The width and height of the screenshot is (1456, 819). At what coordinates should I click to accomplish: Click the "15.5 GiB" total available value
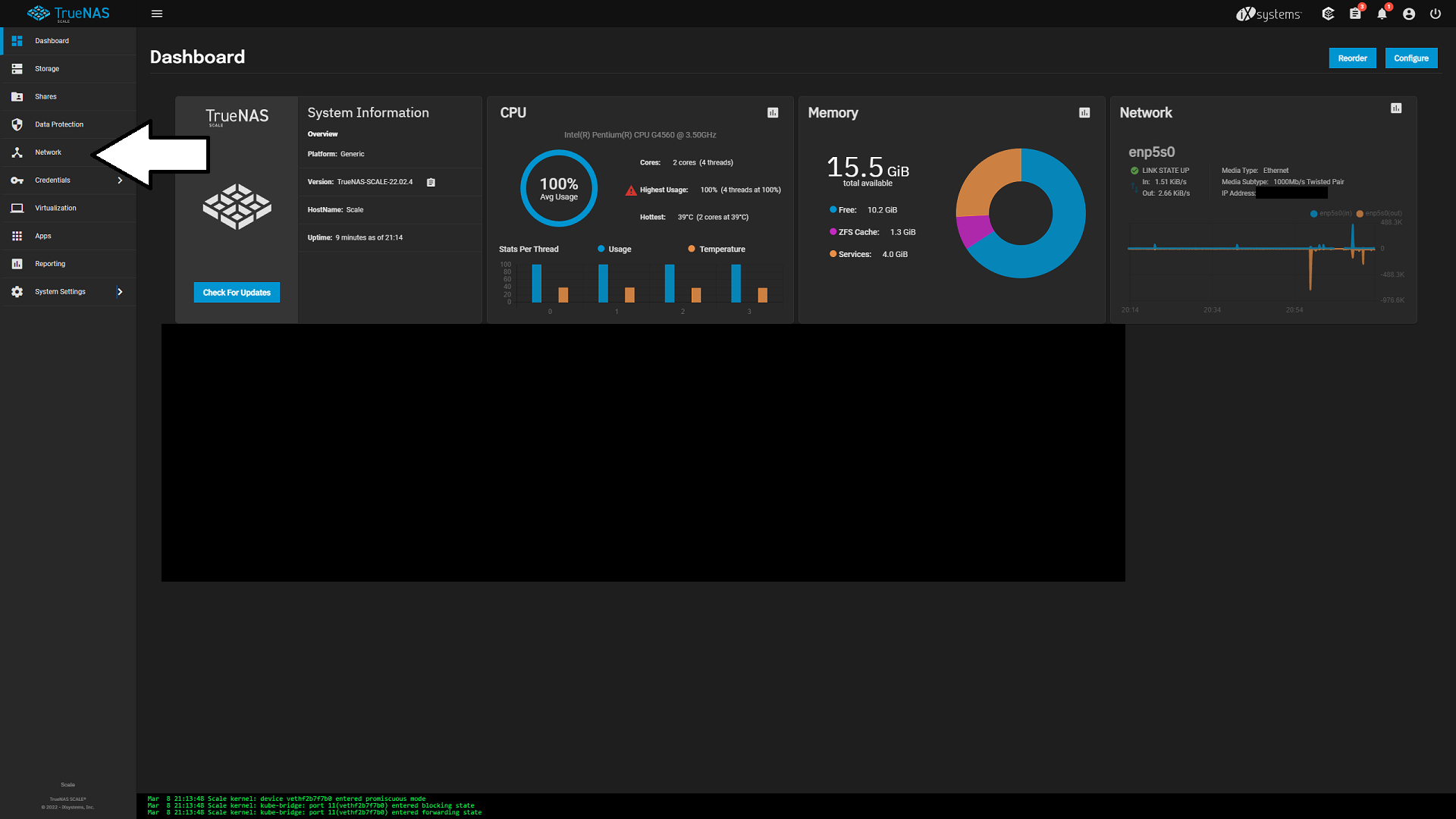(x=868, y=168)
